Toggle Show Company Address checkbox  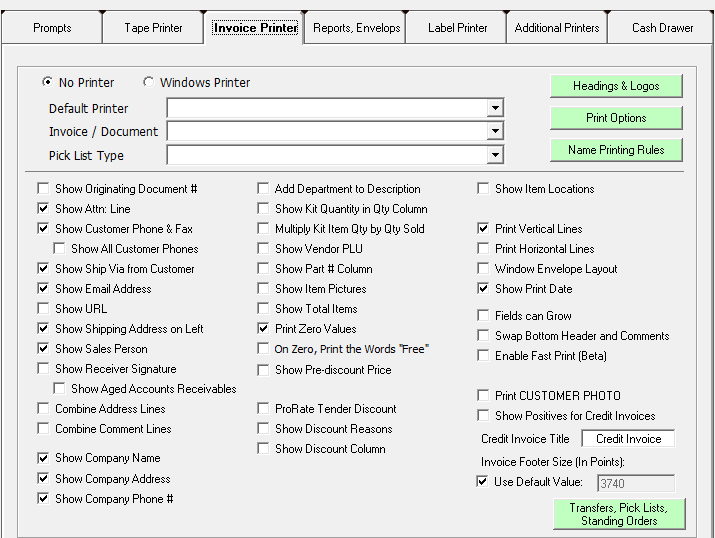tap(43, 478)
